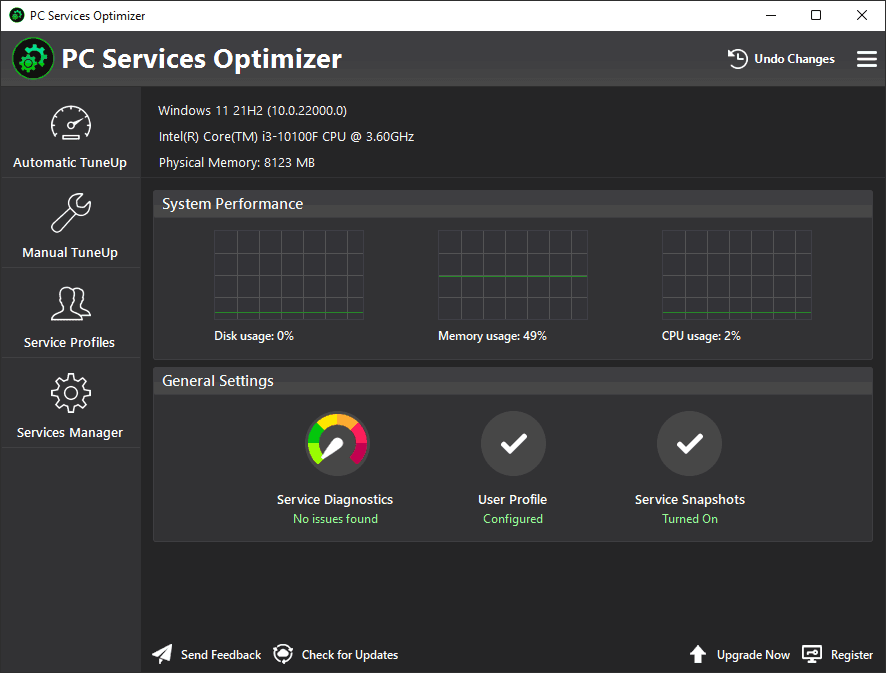Click Check for Updates link

click(350, 654)
